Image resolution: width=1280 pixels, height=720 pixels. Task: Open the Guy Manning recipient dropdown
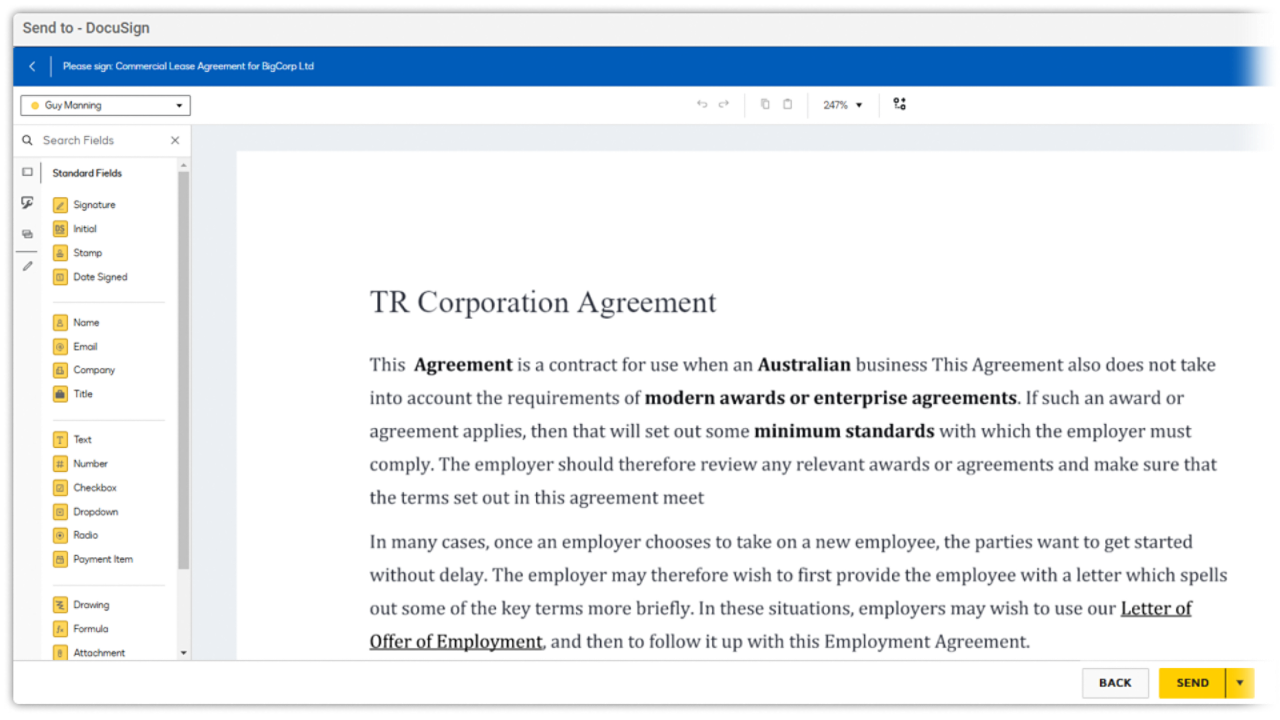tap(105, 105)
